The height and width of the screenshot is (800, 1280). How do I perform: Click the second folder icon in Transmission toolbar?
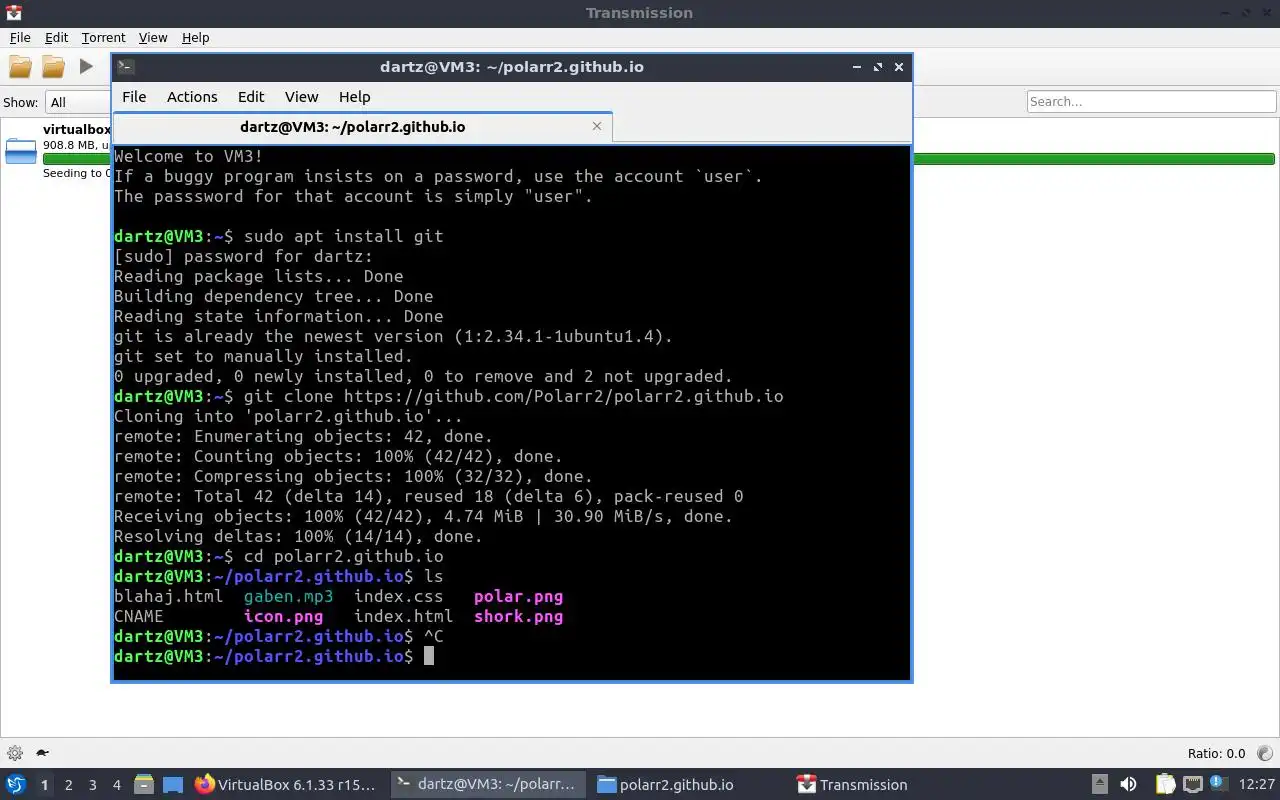(x=53, y=67)
